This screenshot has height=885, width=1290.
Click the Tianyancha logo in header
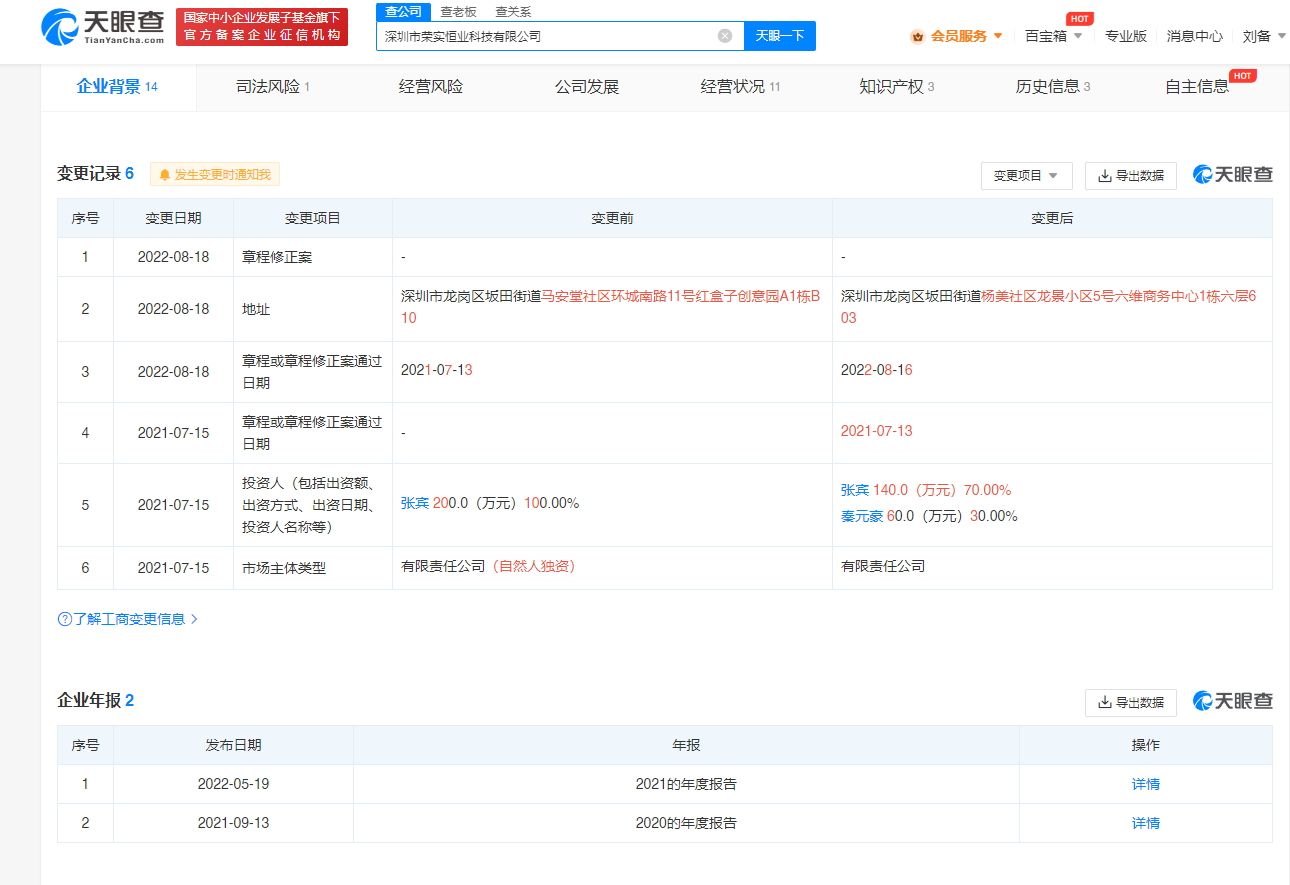point(103,27)
